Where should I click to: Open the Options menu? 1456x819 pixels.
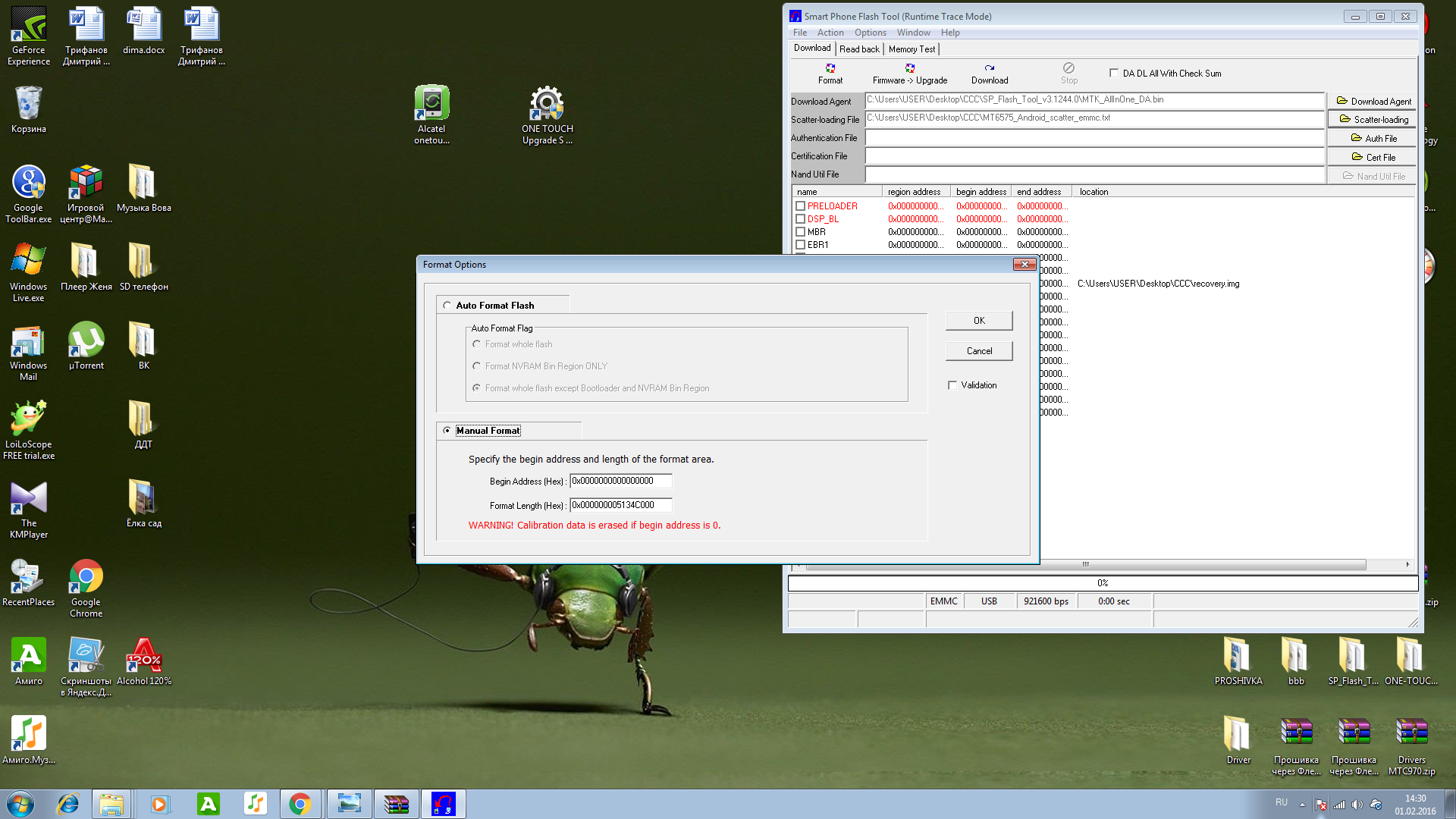tap(870, 33)
